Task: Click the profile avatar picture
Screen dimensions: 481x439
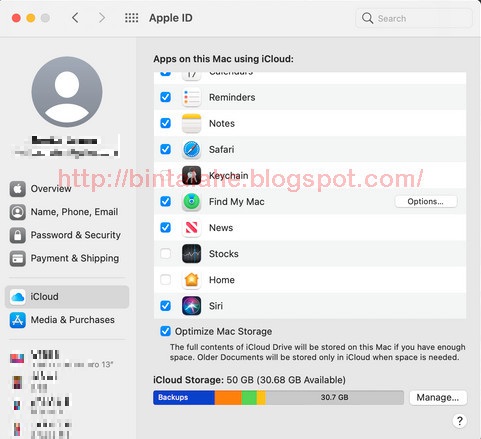Action: pyautogui.click(x=67, y=92)
